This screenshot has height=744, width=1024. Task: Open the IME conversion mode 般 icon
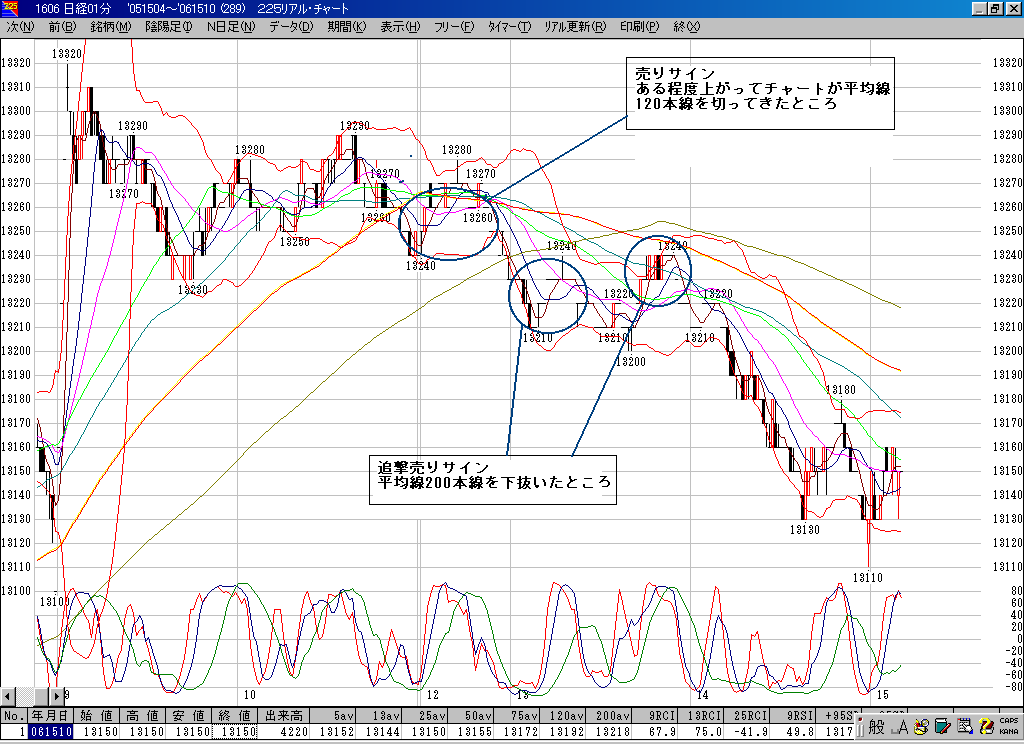[877, 727]
